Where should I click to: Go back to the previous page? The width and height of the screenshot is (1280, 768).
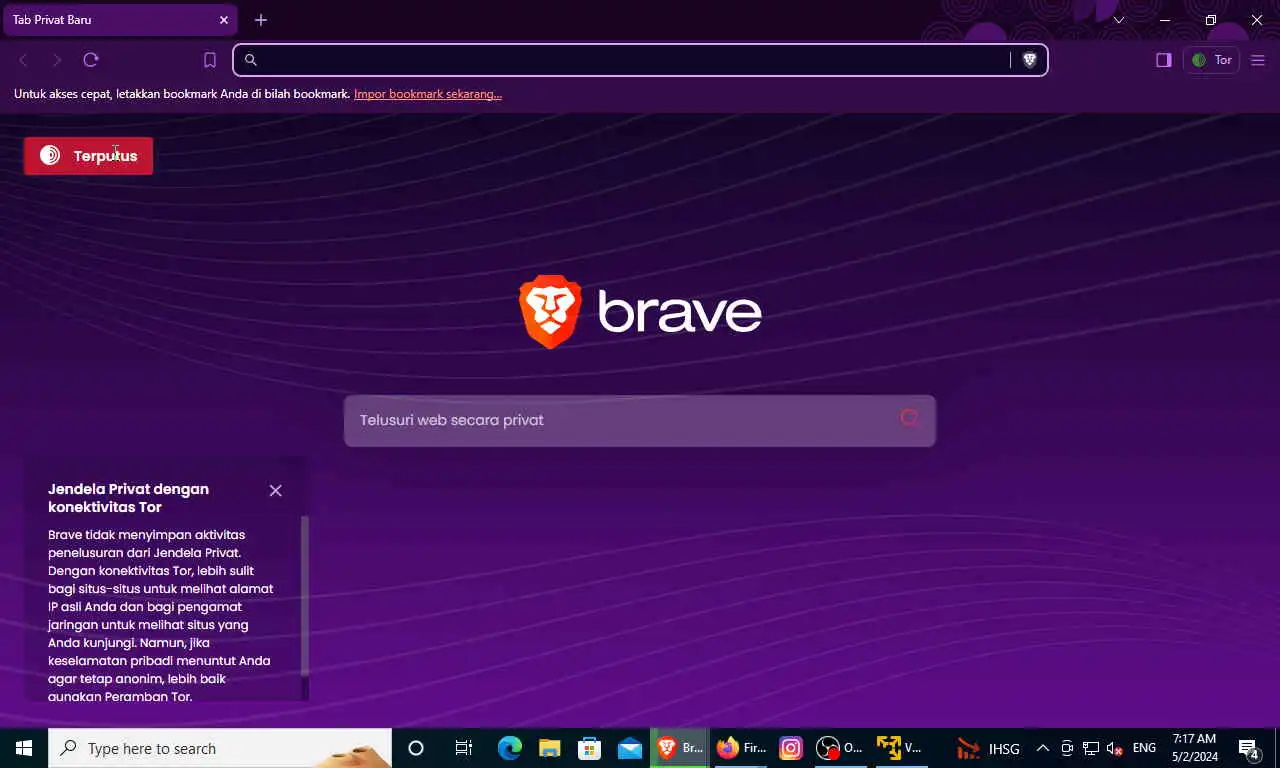tap(23, 60)
